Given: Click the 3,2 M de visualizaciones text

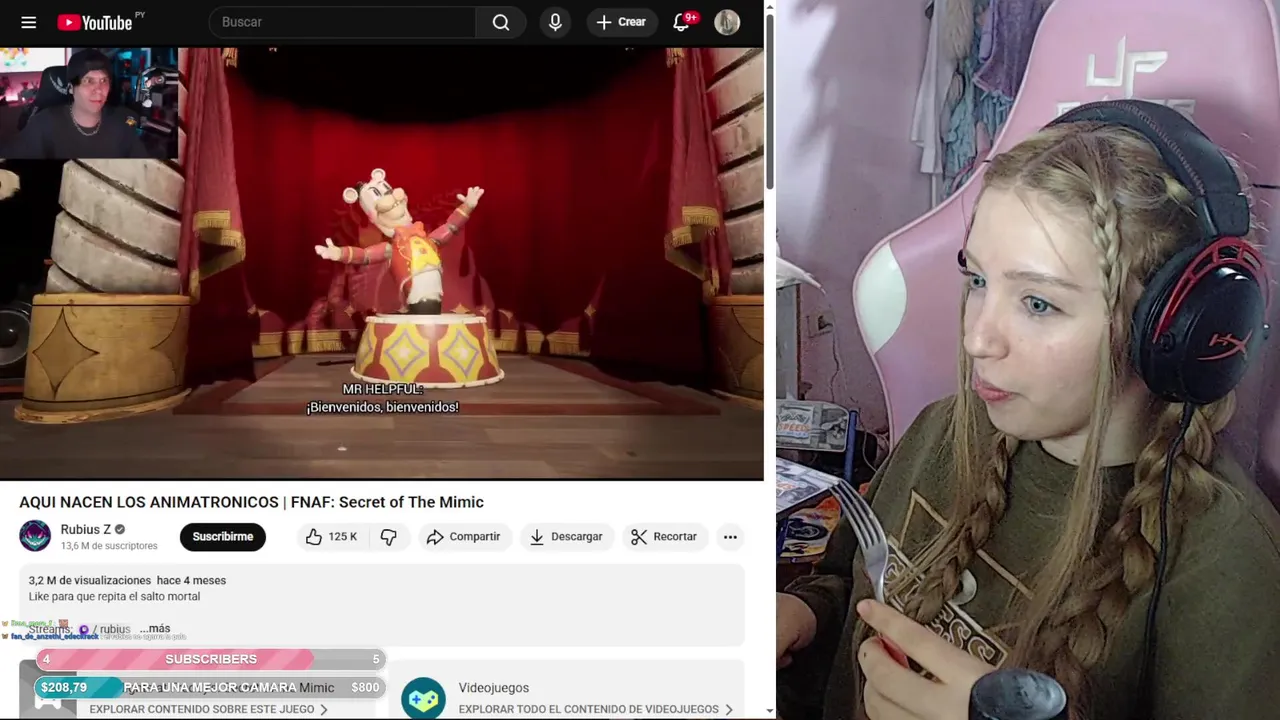Looking at the screenshot, I should coord(90,580).
